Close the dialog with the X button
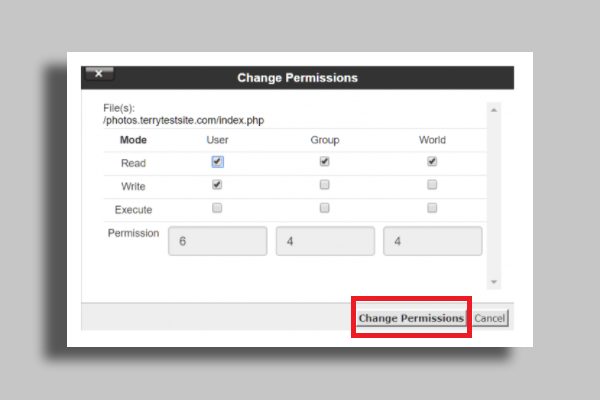The width and height of the screenshot is (600, 400). 99,73
